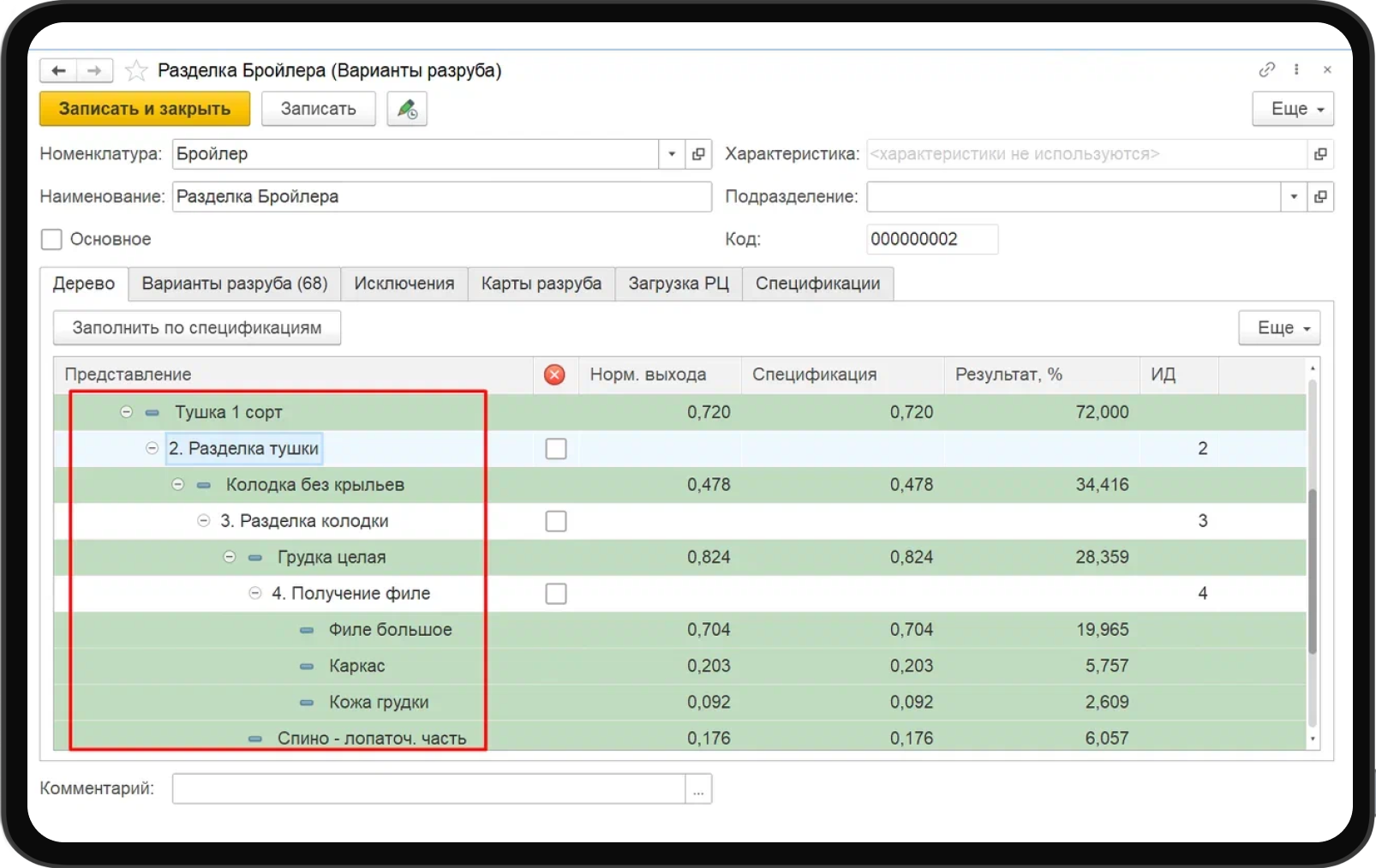Click the back navigation arrow
Viewport: 1376px width, 868px height.
58,70
